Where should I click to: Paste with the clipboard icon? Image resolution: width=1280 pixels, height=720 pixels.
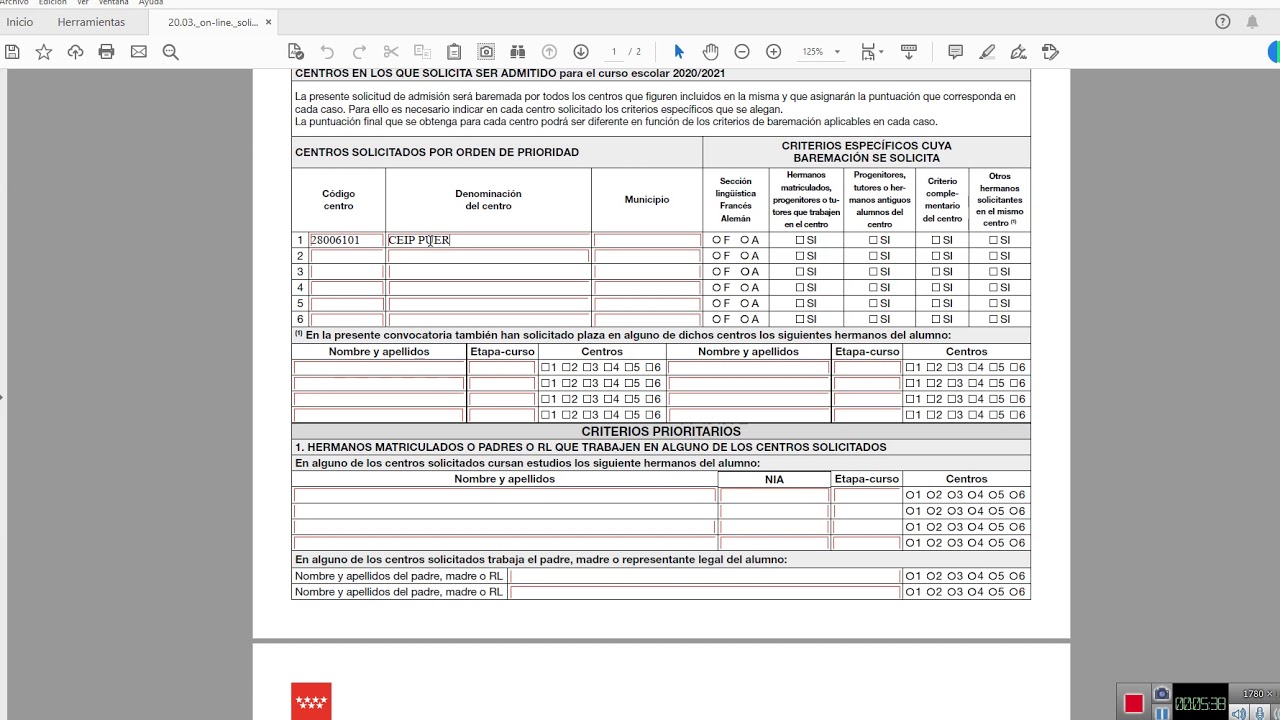[x=454, y=52]
